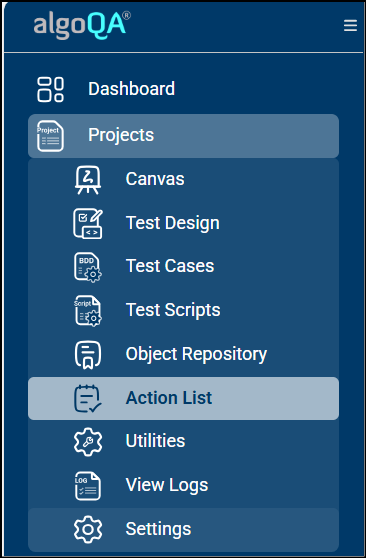366x558 pixels.
Task: Open Test Cases section
Action: pyautogui.click(x=183, y=266)
